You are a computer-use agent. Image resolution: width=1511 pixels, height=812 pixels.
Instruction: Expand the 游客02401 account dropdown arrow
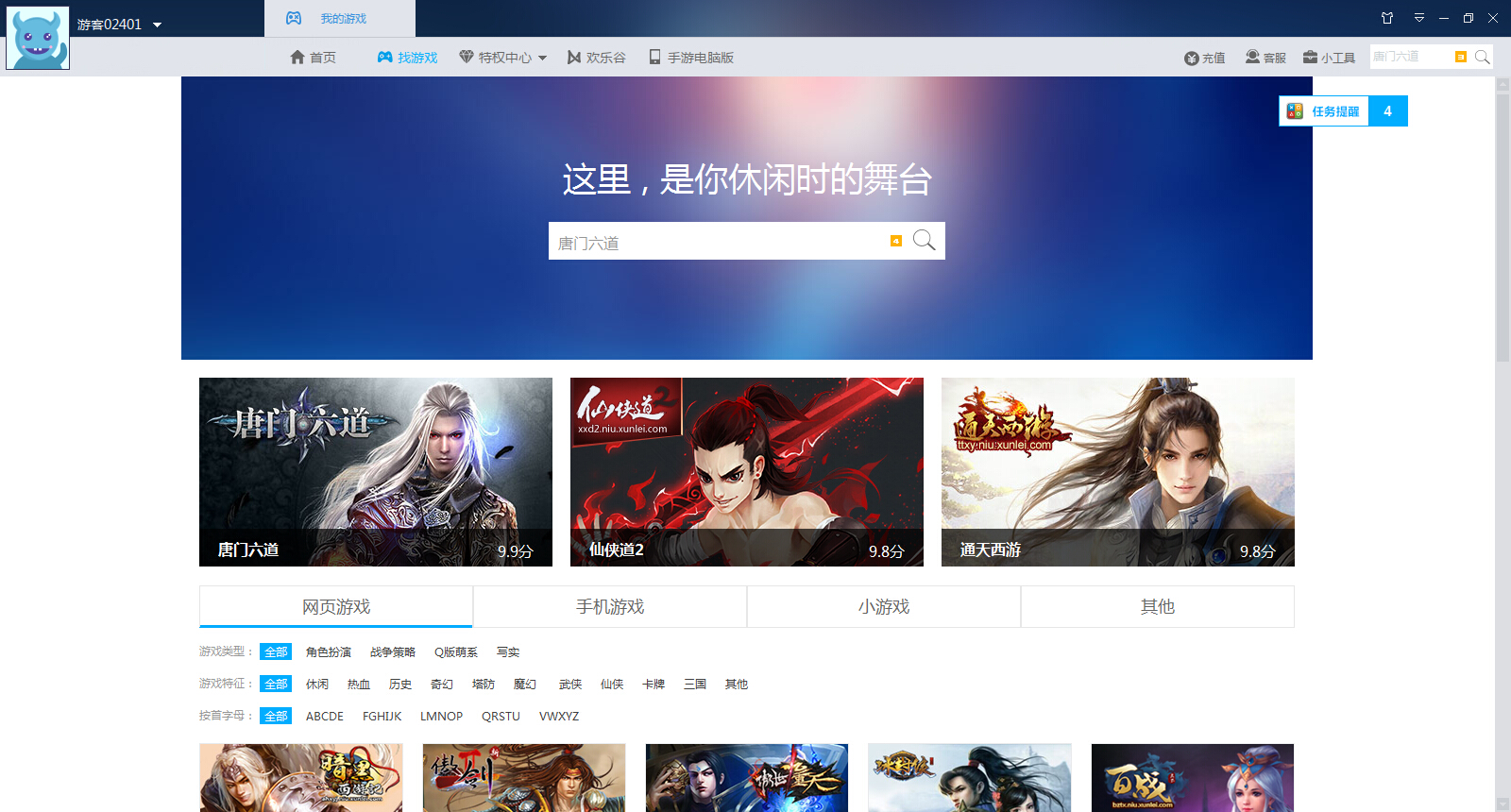[158, 25]
